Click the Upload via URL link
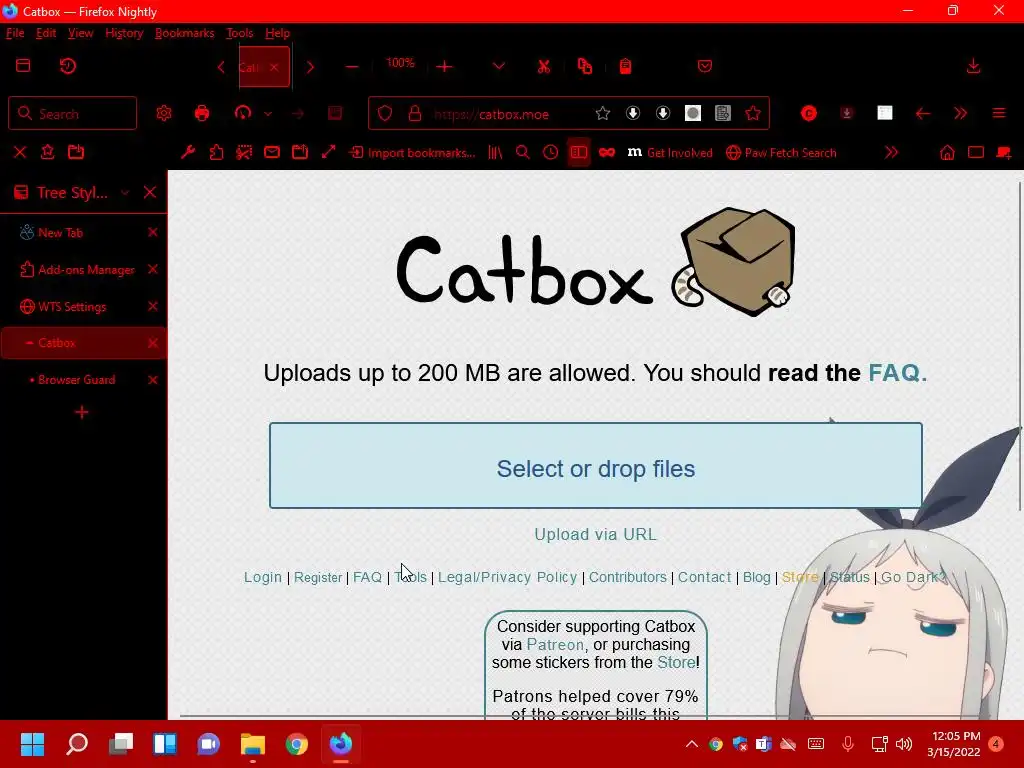 pyautogui.click(x=596, y=534)
